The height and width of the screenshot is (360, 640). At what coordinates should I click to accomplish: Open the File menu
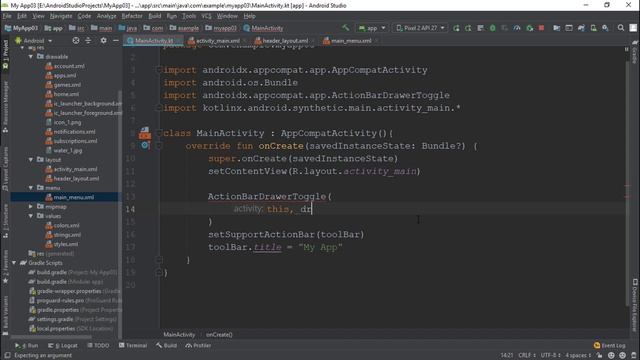pyautogui.click(x=7, y=16)
